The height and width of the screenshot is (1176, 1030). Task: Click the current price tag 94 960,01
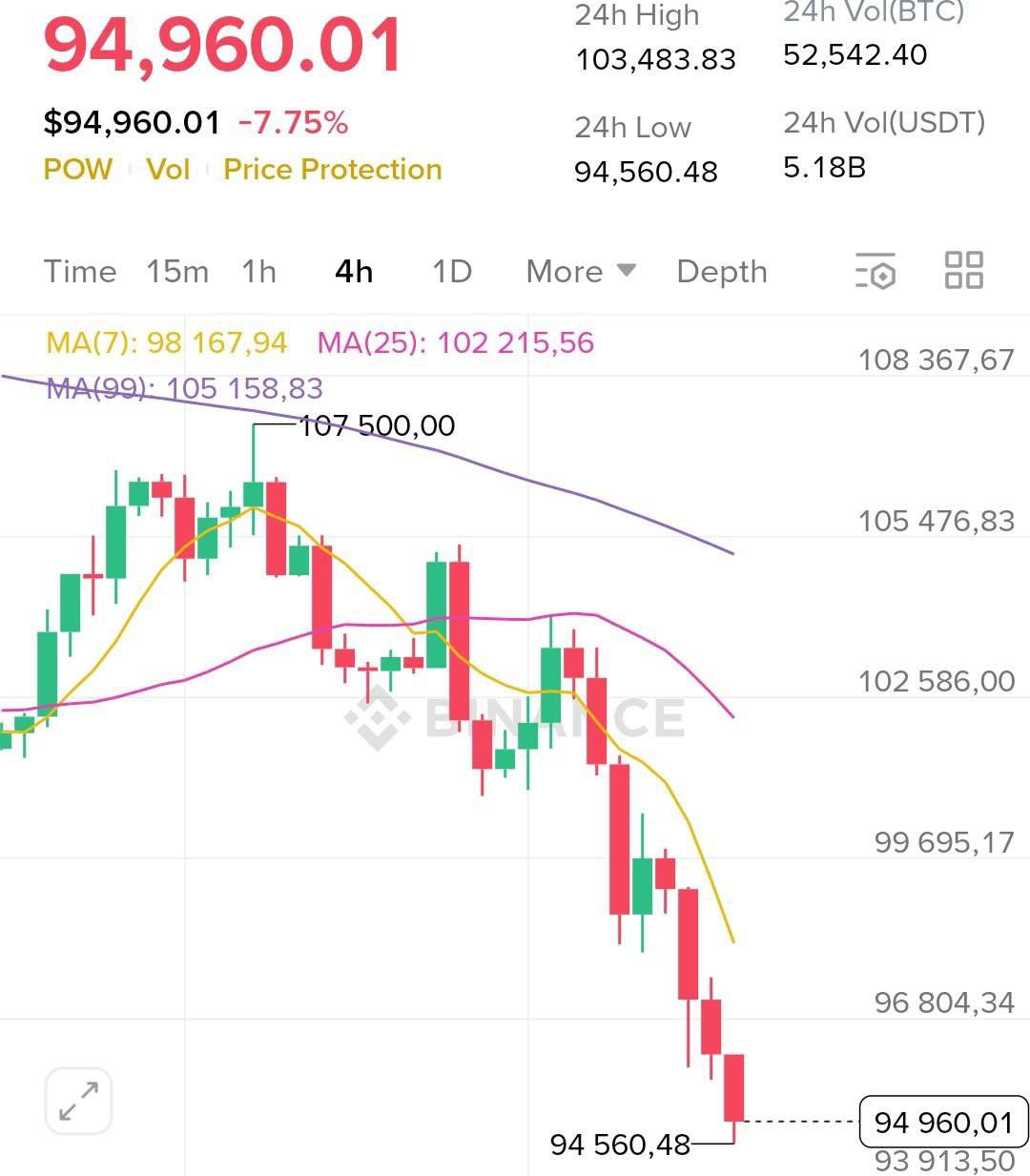tap(943, 1122)
